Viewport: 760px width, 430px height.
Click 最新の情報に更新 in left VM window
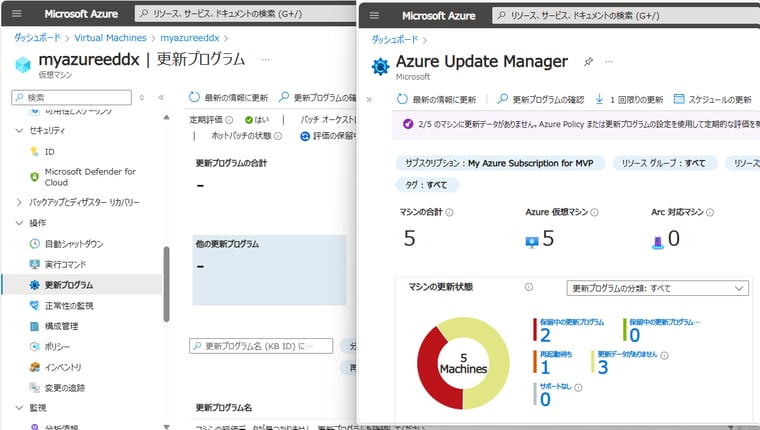coord(229,97)
